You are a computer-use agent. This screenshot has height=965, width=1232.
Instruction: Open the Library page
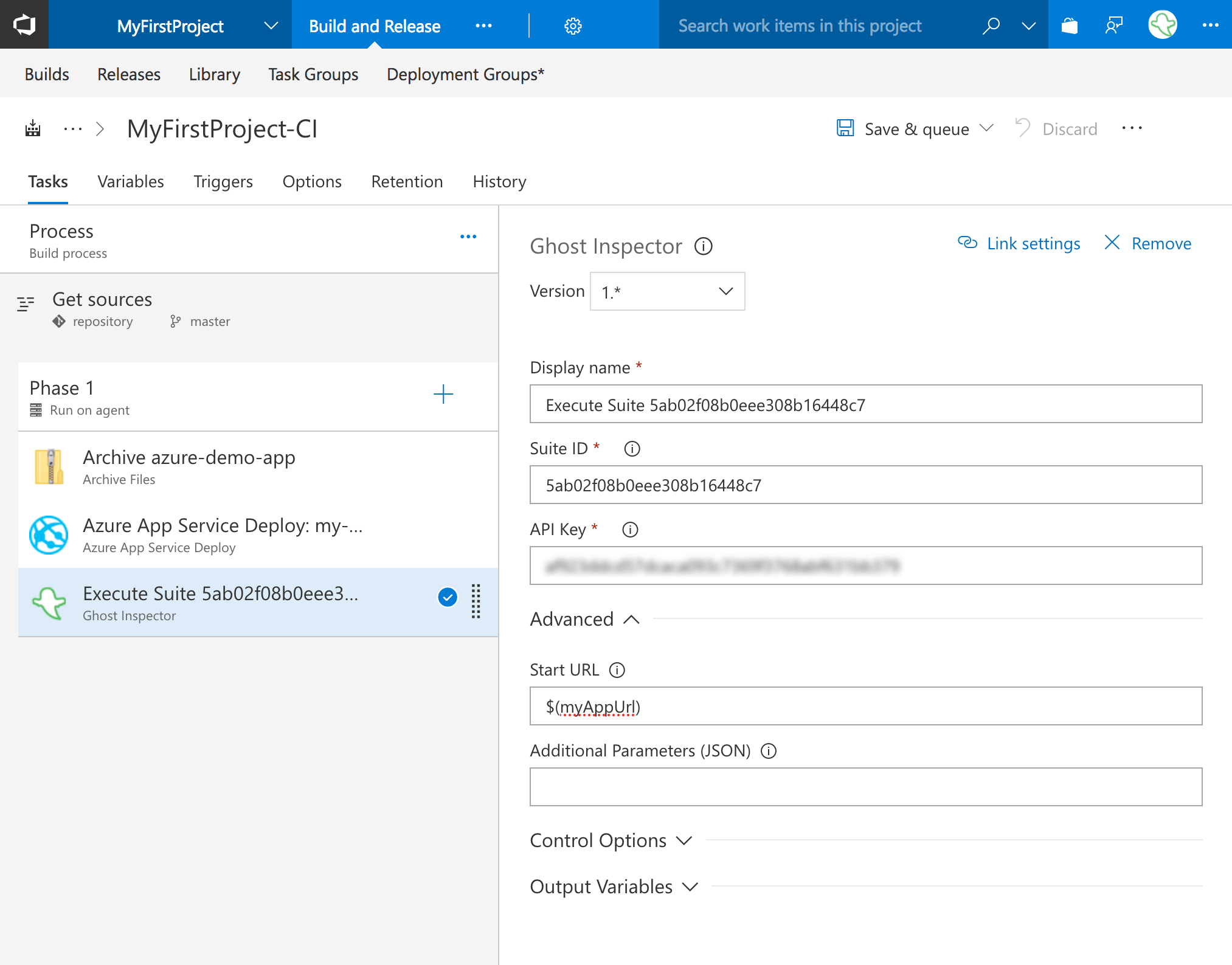tap(214, 74)
